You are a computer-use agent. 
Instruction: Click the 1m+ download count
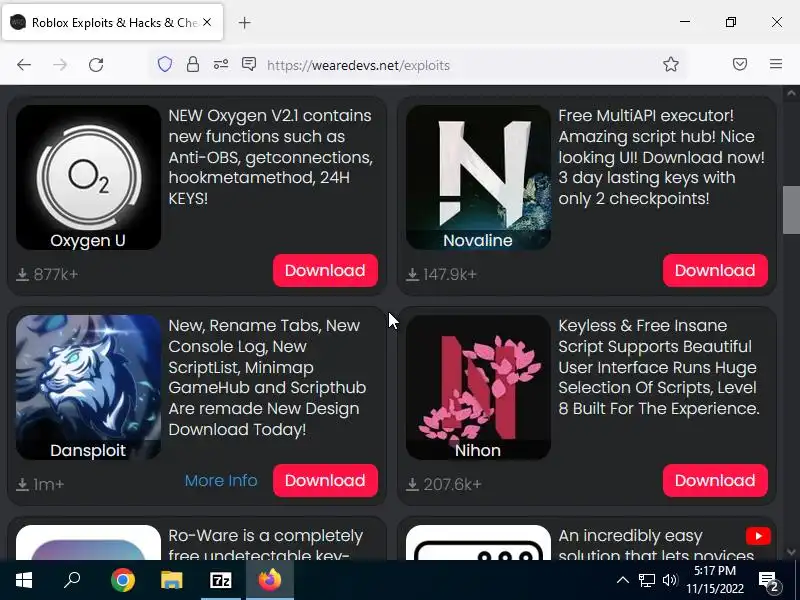(40, 484)
